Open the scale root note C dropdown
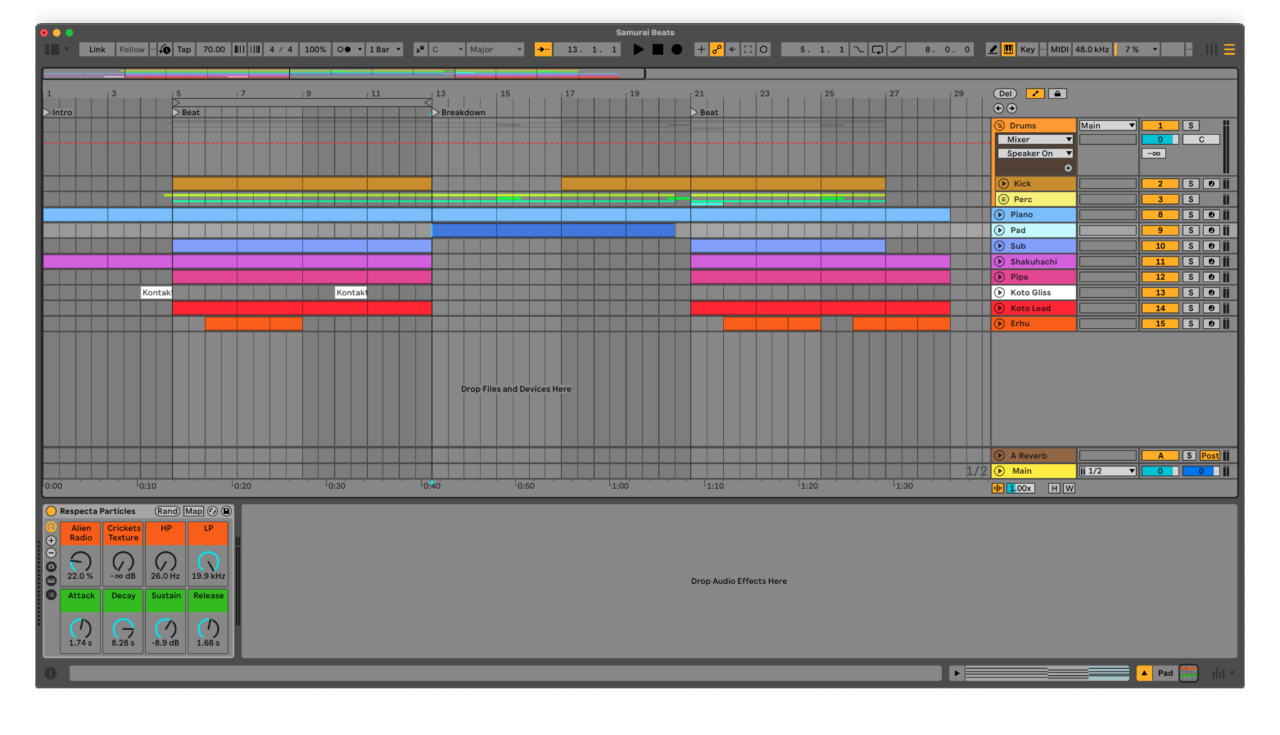1280x735 pixels. [447, 49]
